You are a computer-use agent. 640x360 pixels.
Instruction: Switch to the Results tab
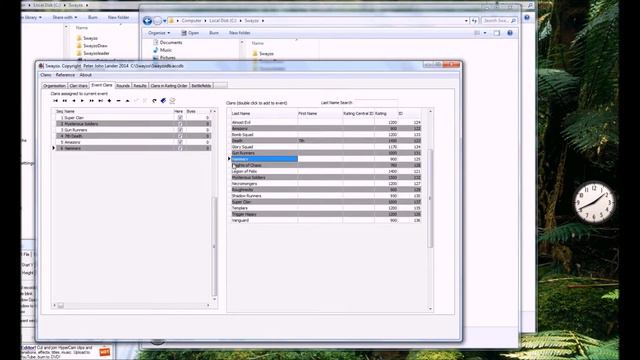tap(140, 86)
